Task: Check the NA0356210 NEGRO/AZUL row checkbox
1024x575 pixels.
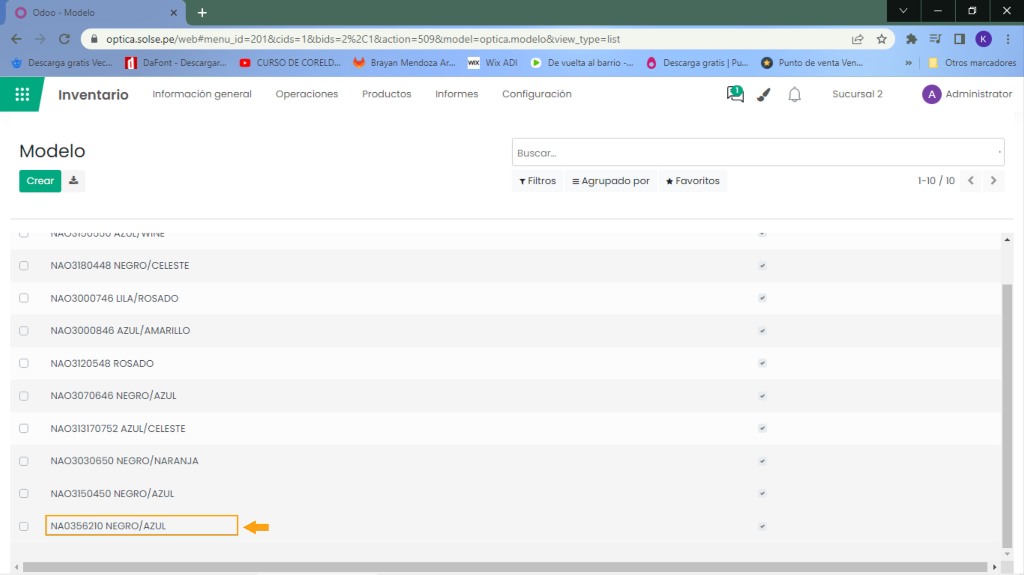Action: coord(24,526)
